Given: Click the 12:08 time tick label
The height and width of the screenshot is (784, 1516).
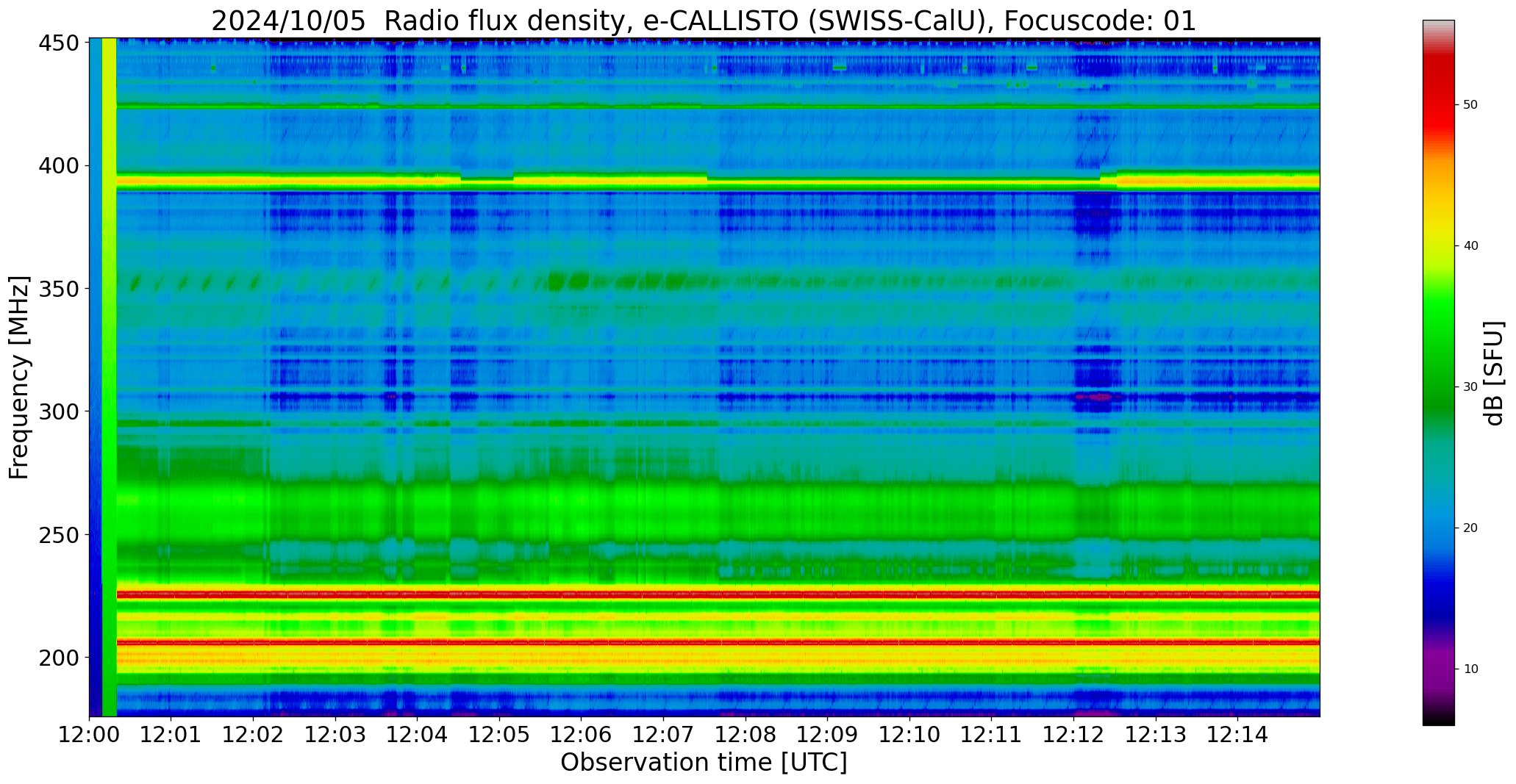Looking at the screenshot, I should pos(746,734).
